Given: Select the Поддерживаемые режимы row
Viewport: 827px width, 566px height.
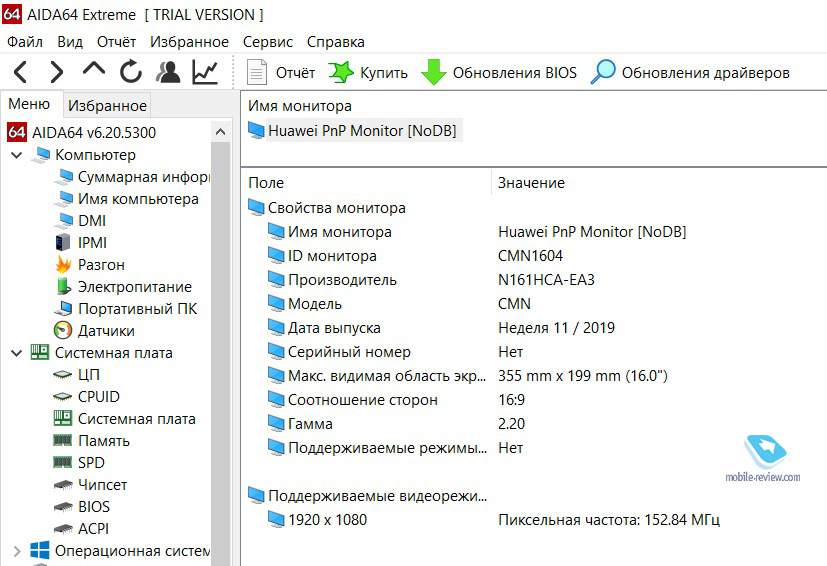Looking at the screenshot, I should pos(377,448).
